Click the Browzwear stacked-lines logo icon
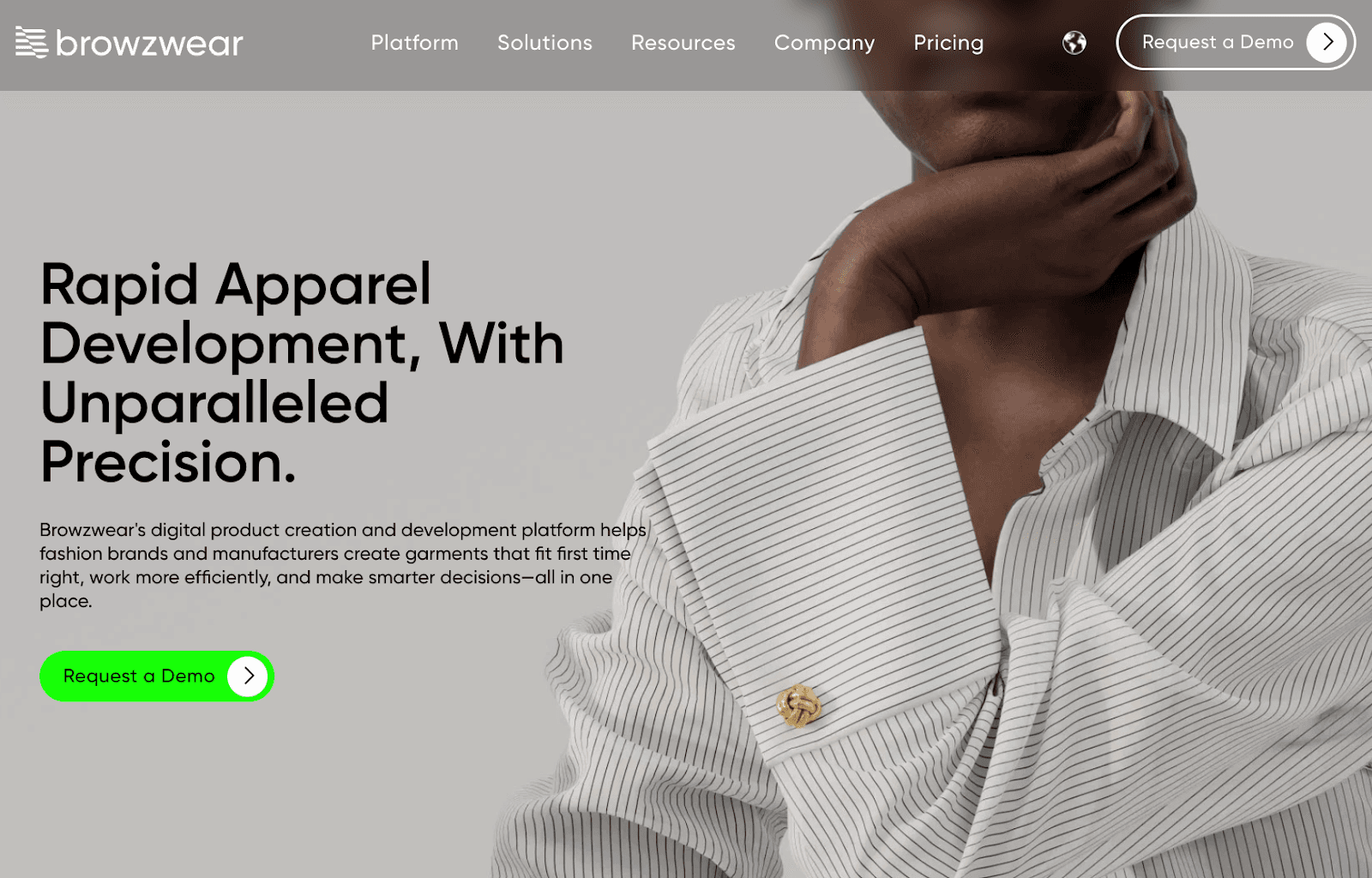The image size is (1372, 878). coord(32,42)
